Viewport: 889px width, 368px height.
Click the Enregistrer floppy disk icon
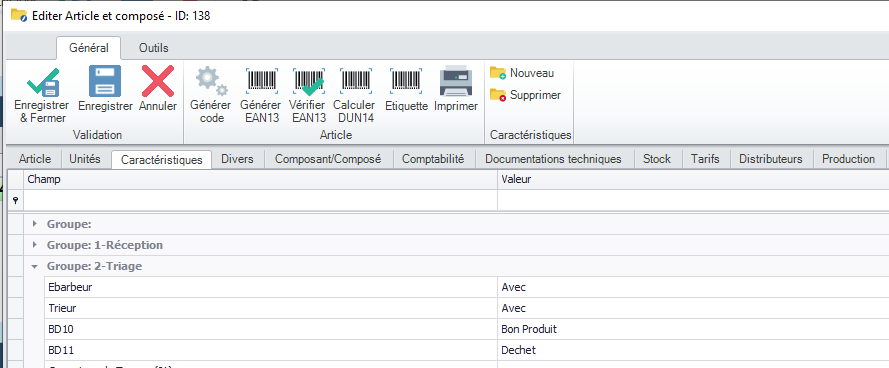[105, 81]
